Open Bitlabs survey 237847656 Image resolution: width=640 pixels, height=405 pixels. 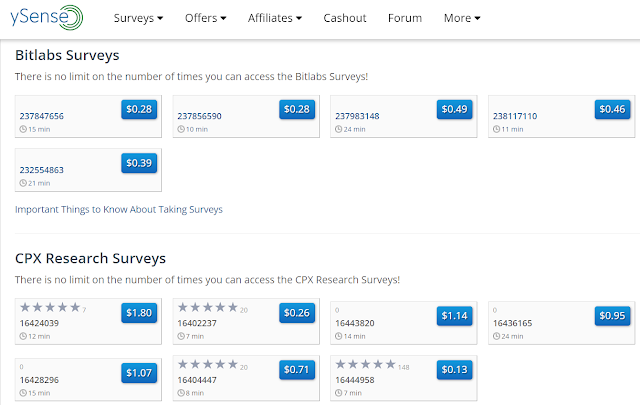click(x=42, y=116)
